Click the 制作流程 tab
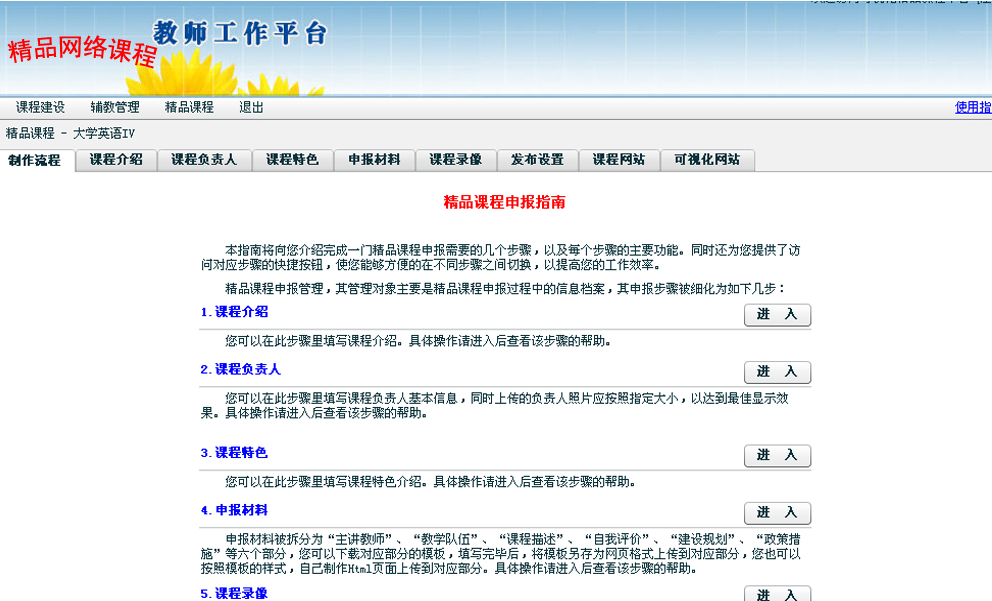This screenshot has height=601, width=992. click(x=35, y=160)
